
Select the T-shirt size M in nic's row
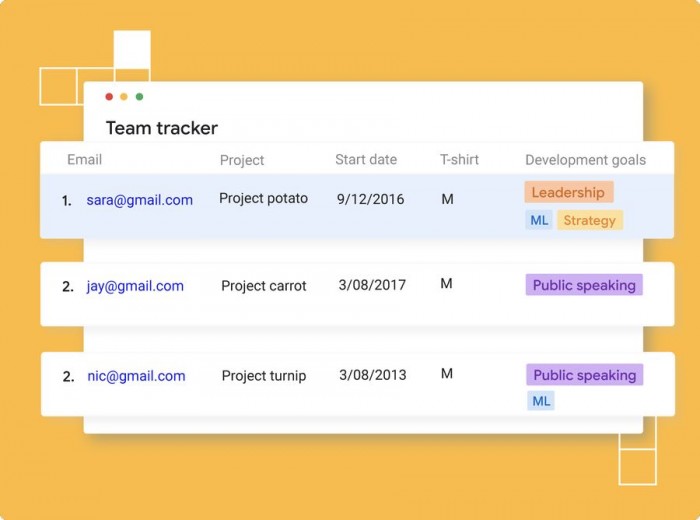pyautogui.click(x=447, y=373)
